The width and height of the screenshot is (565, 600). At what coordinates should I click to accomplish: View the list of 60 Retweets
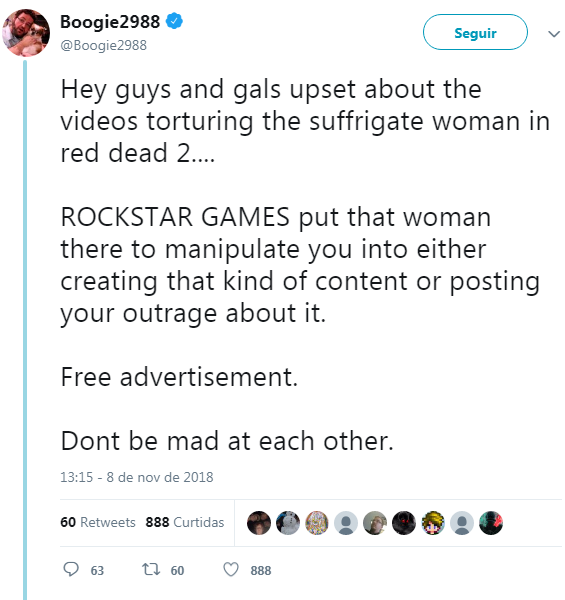pyautogui.click(x=98, y=522)
